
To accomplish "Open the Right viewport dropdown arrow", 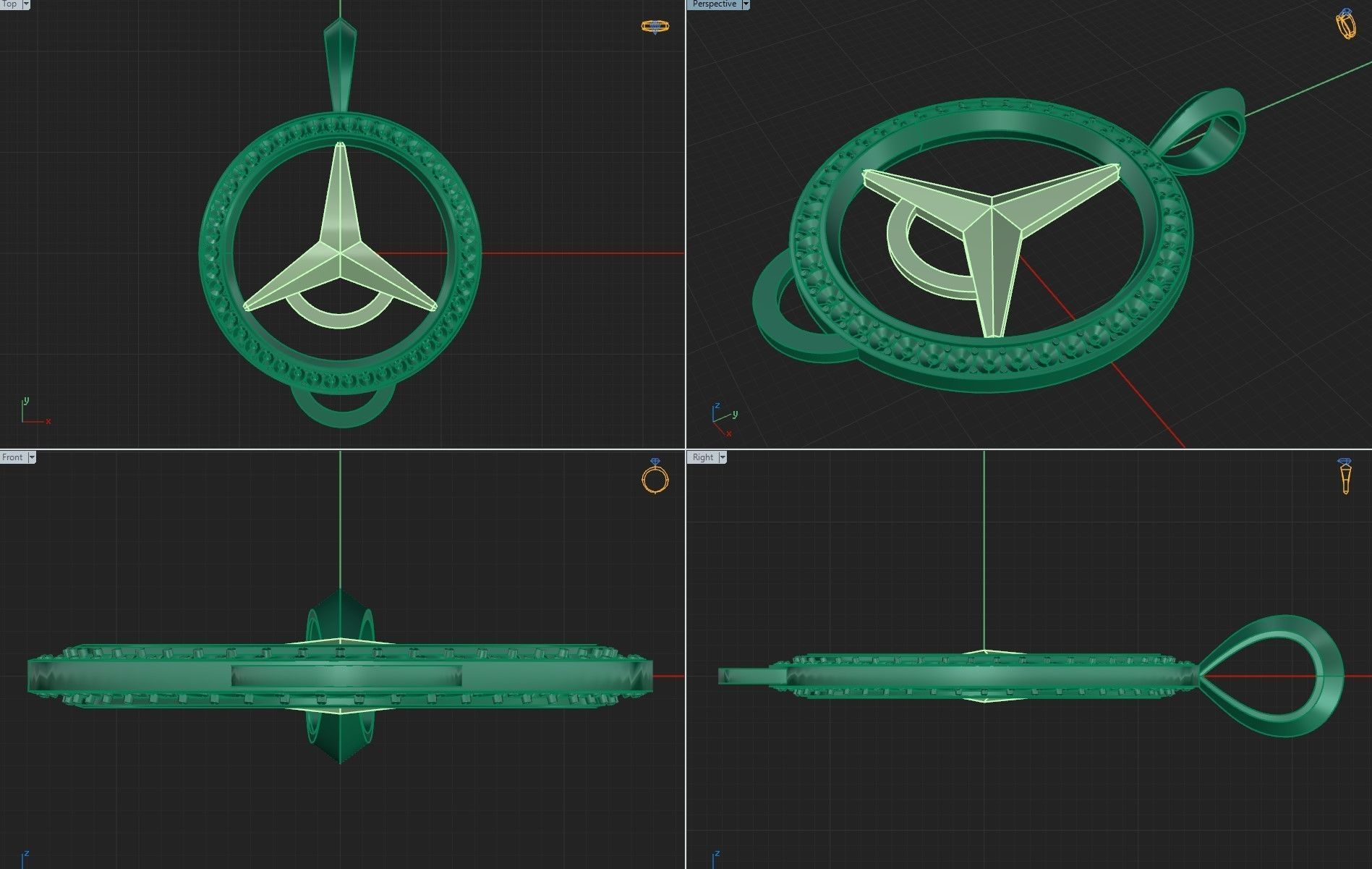I will [722, 457].
